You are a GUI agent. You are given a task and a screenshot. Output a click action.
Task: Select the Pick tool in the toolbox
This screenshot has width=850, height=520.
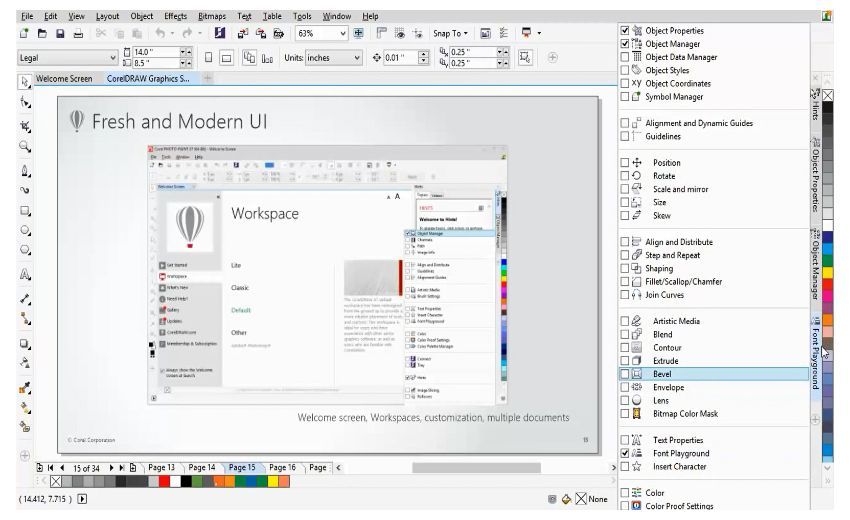(24, 82)
